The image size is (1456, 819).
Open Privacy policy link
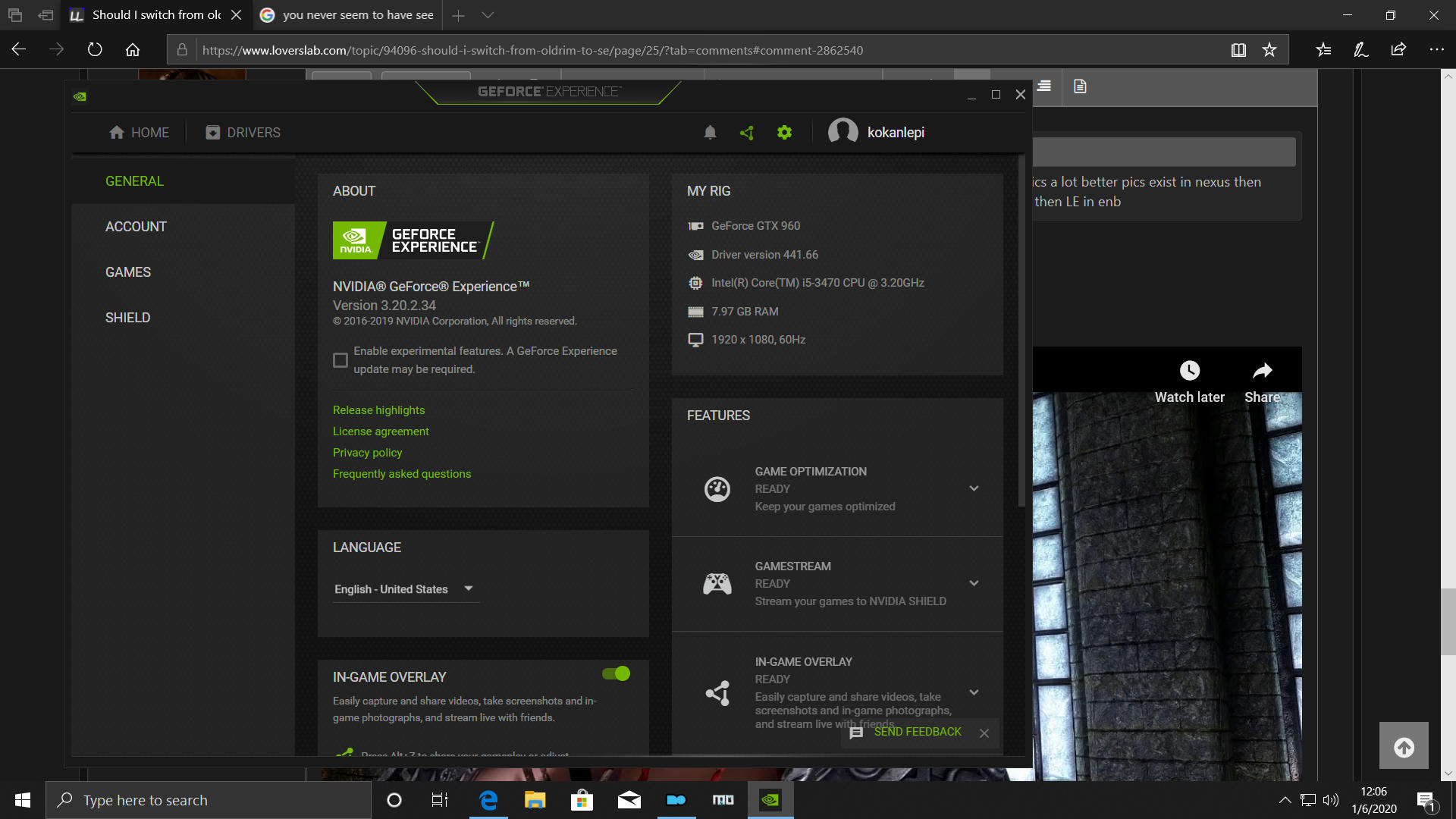367,453
